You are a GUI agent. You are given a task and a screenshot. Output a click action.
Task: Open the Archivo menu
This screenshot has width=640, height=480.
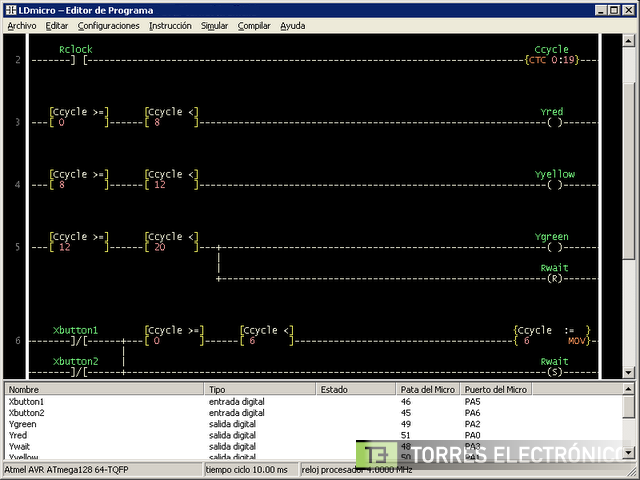pyautogui.click(x=22, y=26)
